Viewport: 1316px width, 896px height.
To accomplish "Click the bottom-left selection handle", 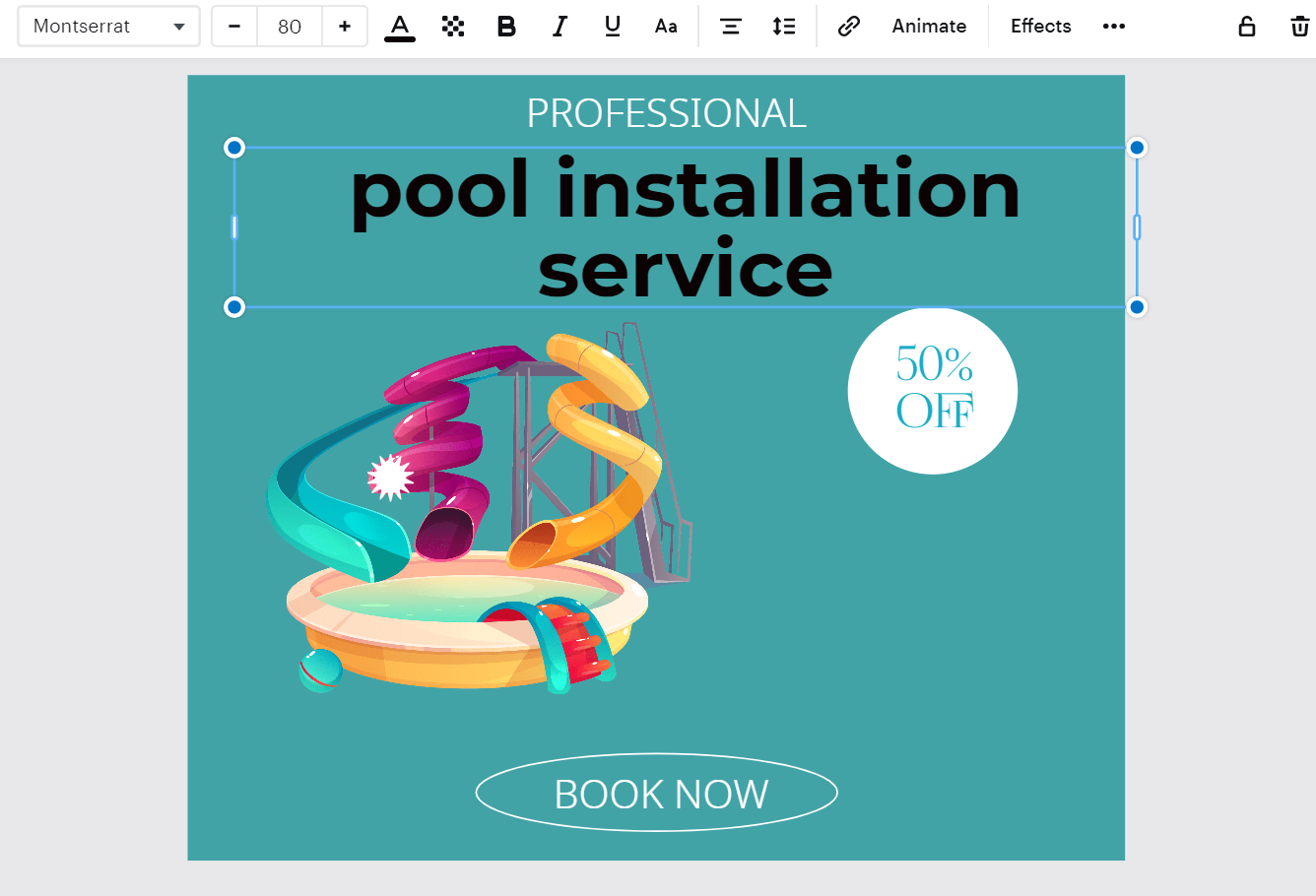I will [234, 307].
